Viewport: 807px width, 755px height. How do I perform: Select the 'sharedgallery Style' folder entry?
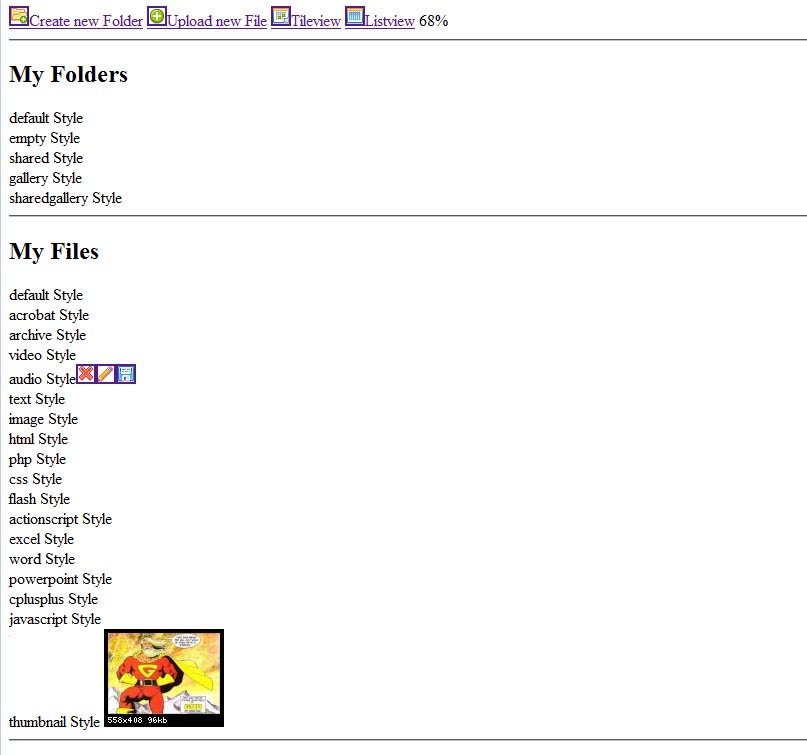pos(65,198)
